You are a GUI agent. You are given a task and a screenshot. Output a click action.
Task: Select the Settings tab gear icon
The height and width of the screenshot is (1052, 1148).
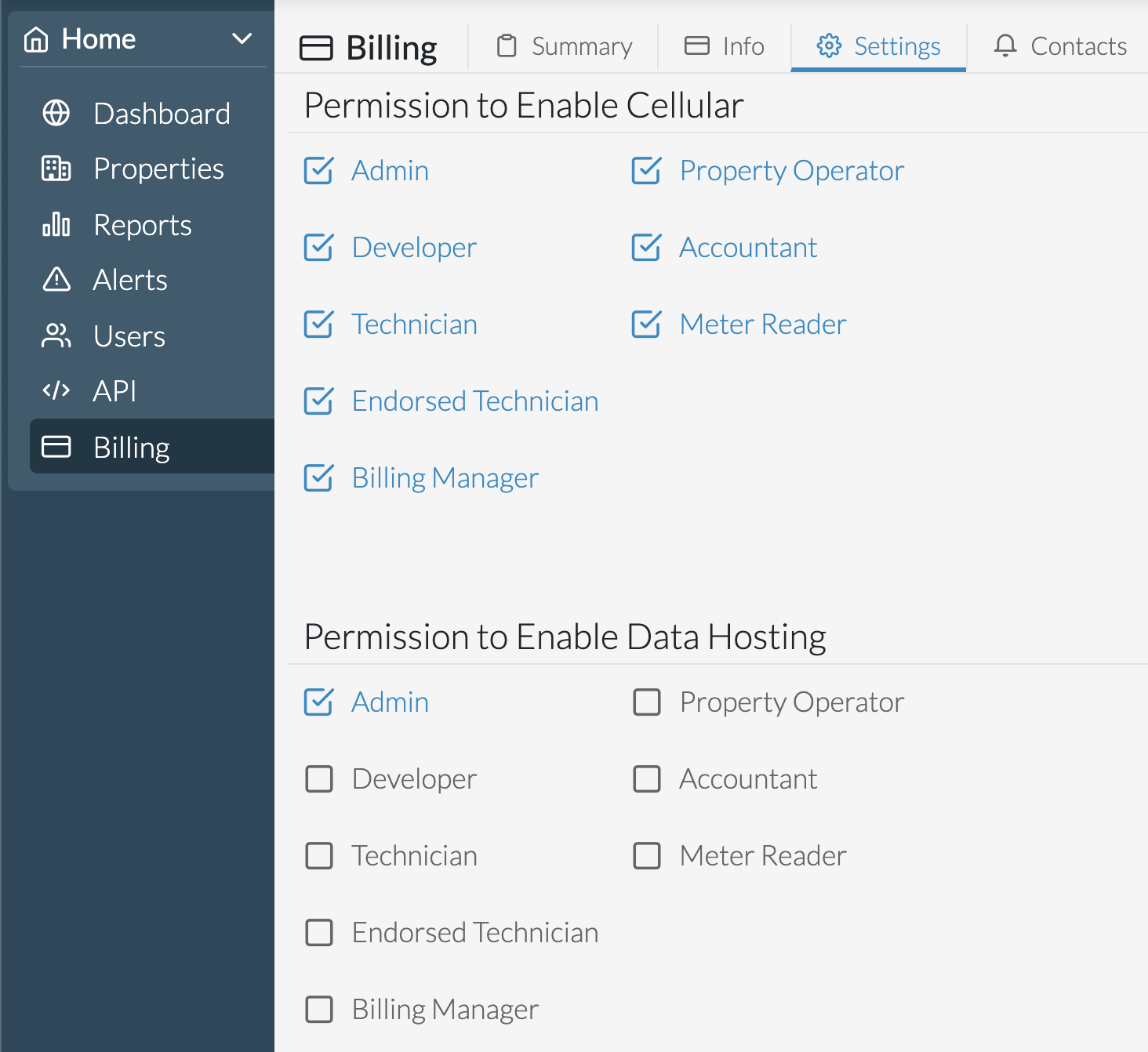(x=829, y=46)
